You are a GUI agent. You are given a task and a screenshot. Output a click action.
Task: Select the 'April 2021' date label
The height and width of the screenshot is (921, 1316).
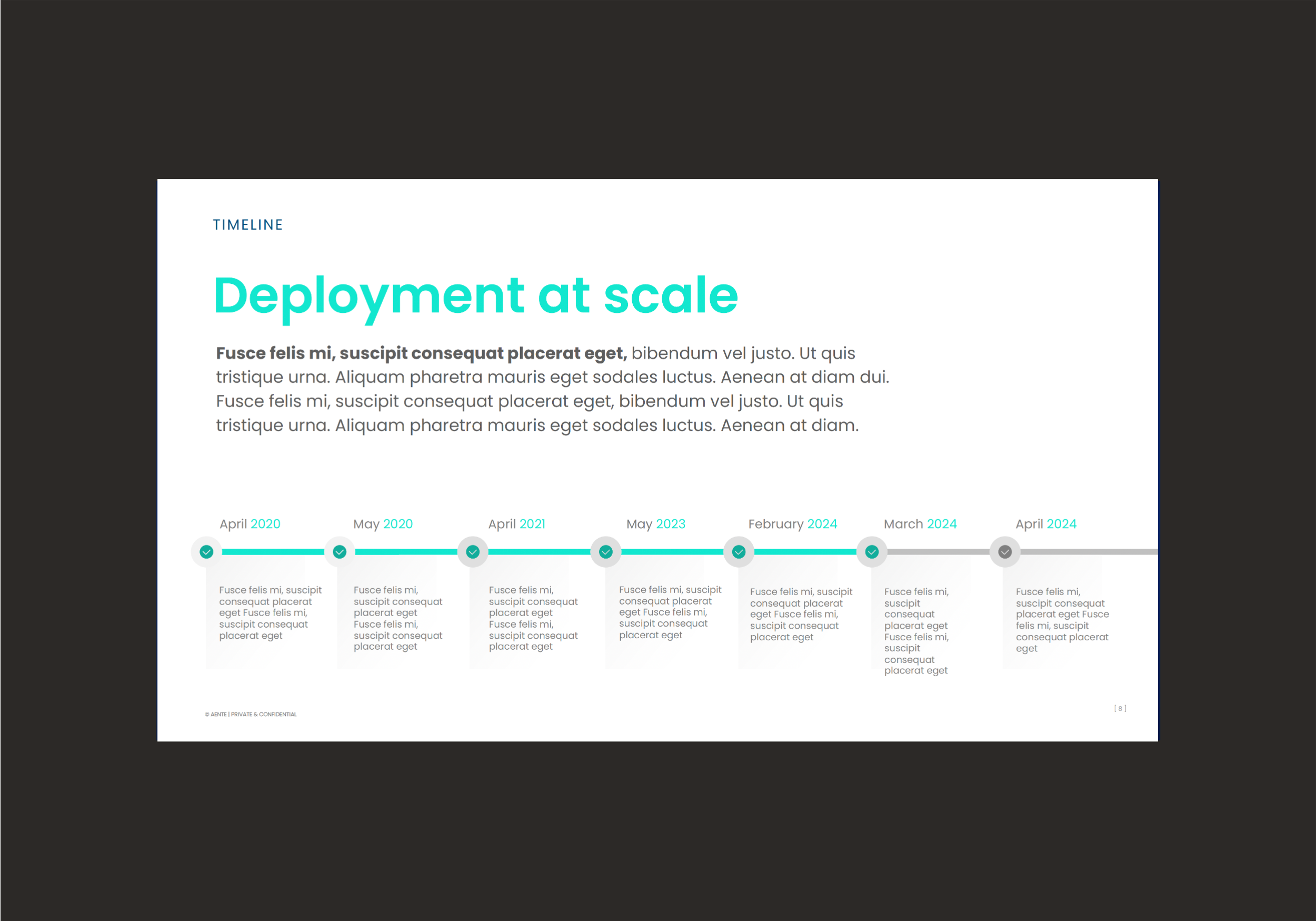click(516, 523)
